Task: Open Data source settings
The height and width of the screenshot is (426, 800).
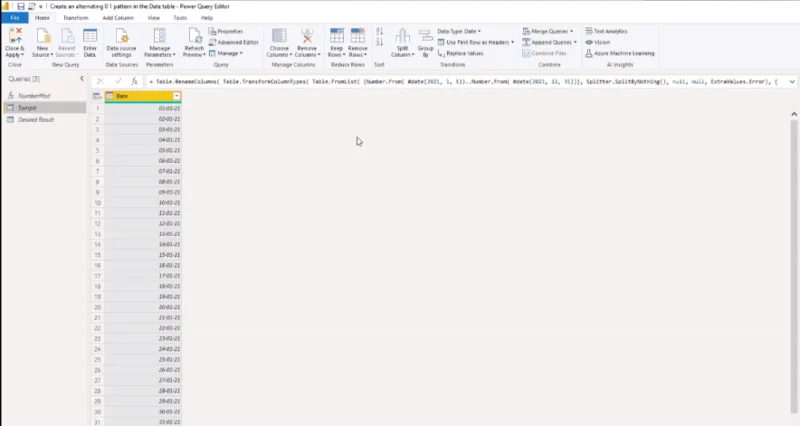Action: 121,43
